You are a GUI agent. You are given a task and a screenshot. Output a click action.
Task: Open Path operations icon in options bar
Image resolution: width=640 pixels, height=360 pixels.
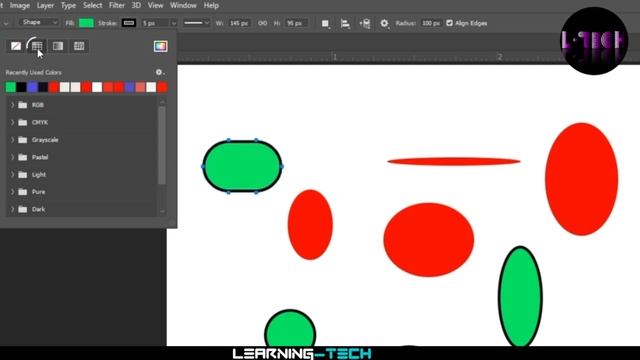click(325, 23)
